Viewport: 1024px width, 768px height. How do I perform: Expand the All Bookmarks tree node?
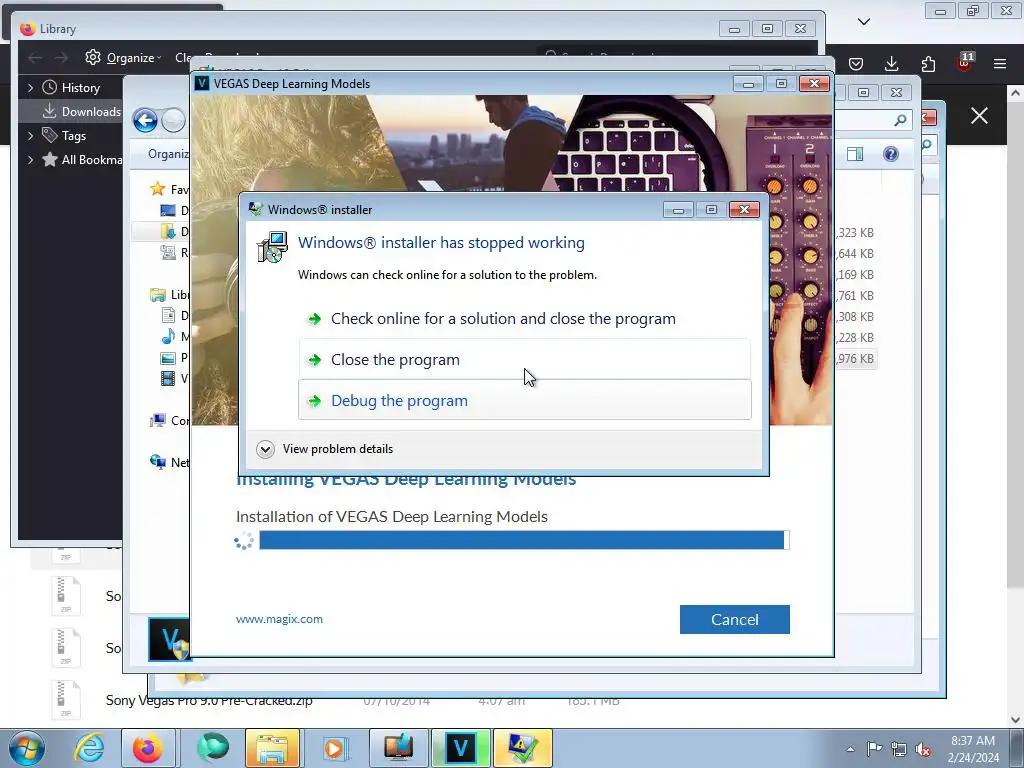(x=30, y=159)
